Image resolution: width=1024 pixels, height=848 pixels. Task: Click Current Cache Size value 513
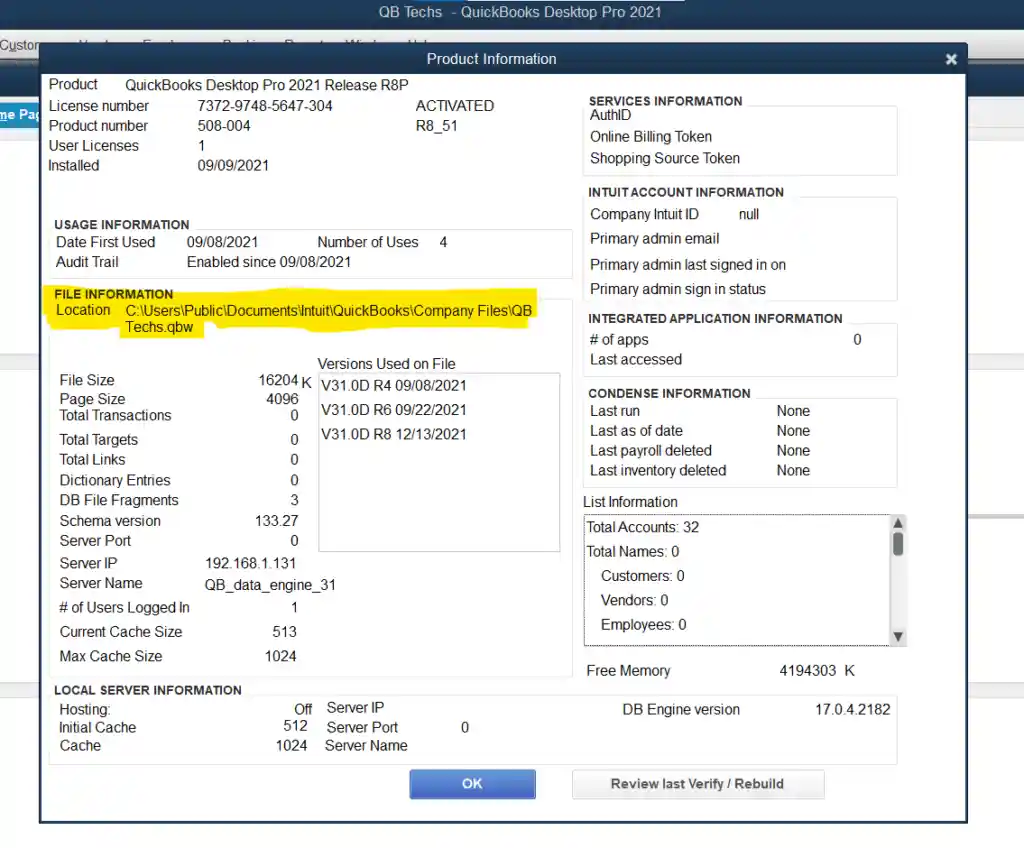pos(284,632)
